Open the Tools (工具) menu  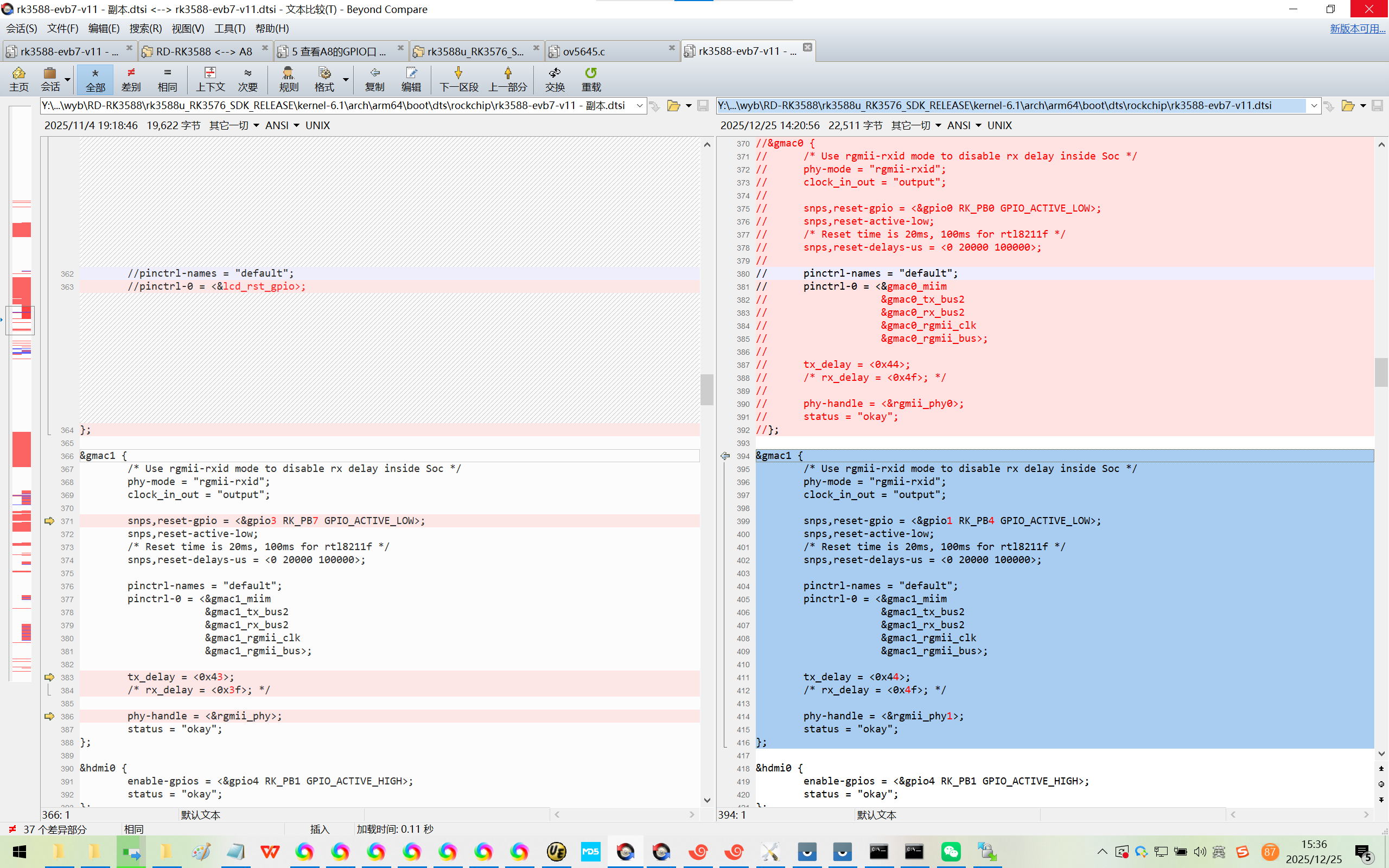pyautogui.click(x=230, y=28)
